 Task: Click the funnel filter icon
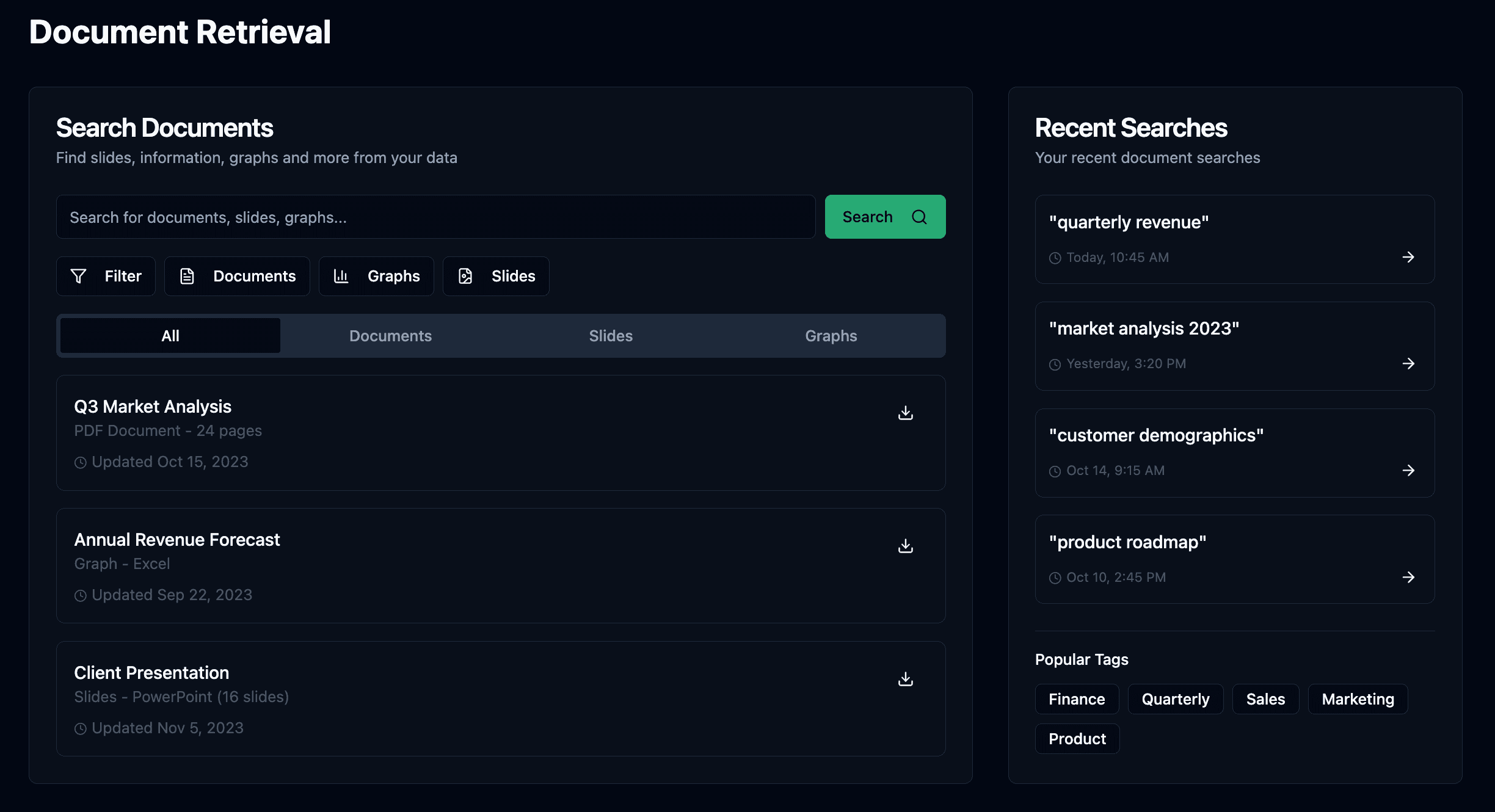(78, 276)
